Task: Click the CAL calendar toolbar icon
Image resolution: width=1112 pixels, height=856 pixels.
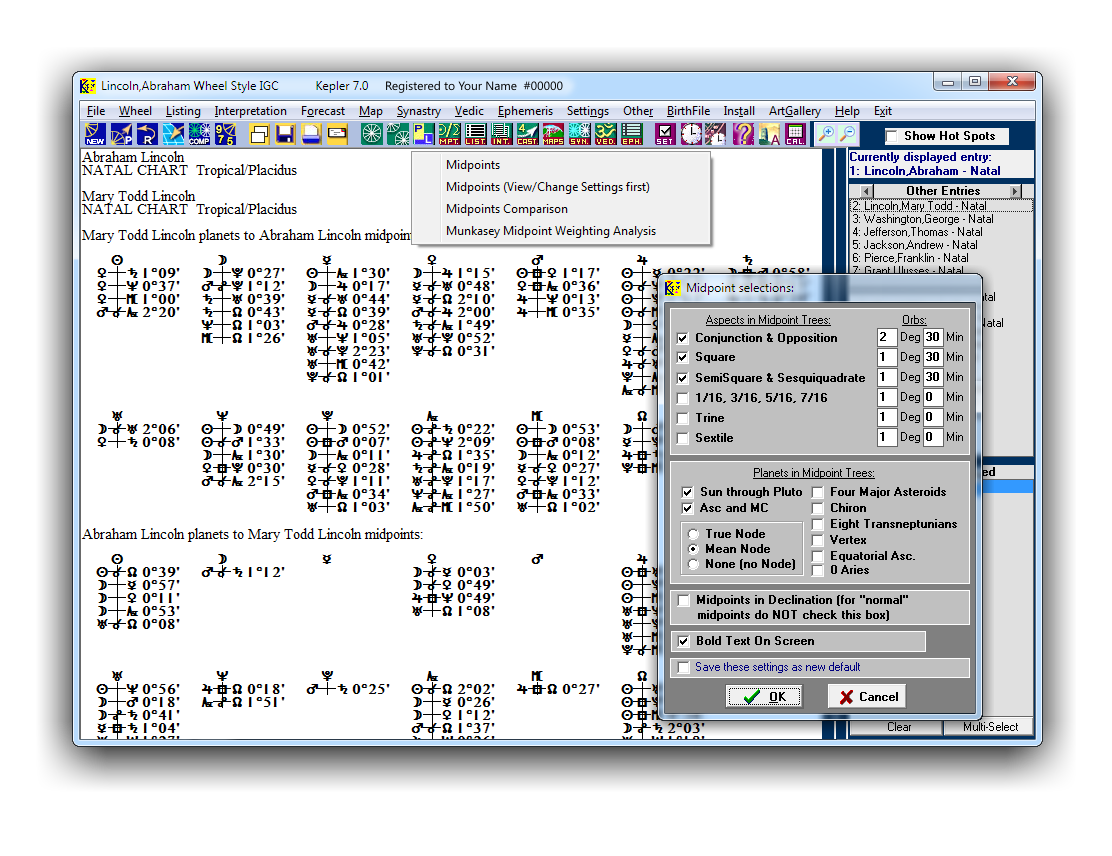Action: [x=795, y=134]
